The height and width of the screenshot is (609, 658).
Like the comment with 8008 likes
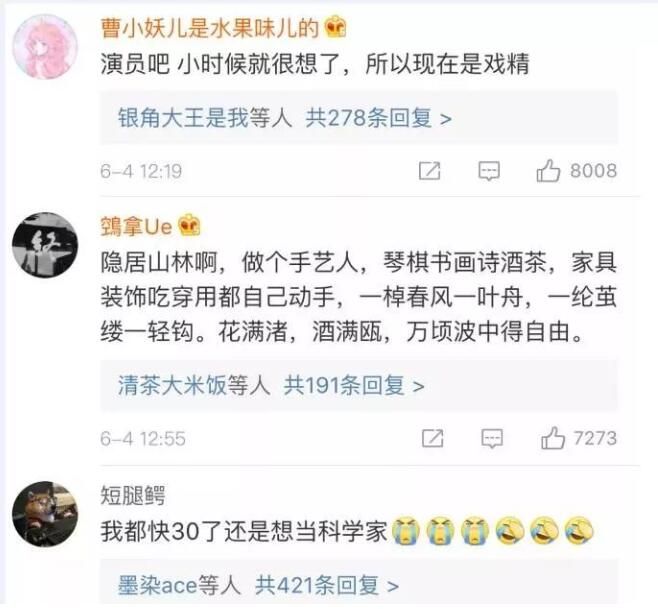pos(548,170)
